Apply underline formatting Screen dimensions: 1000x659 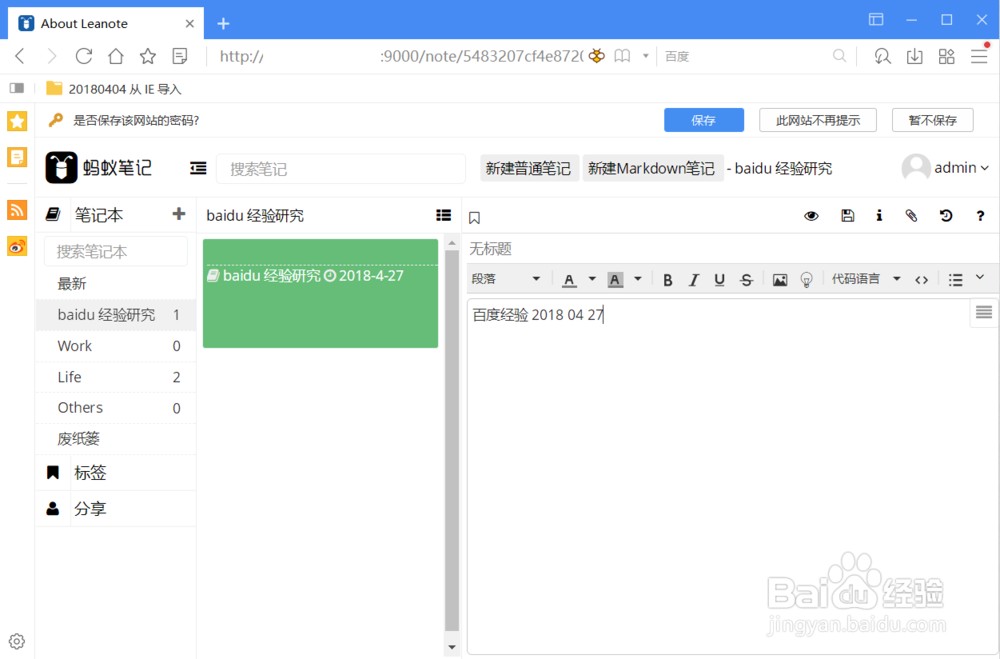719,279
